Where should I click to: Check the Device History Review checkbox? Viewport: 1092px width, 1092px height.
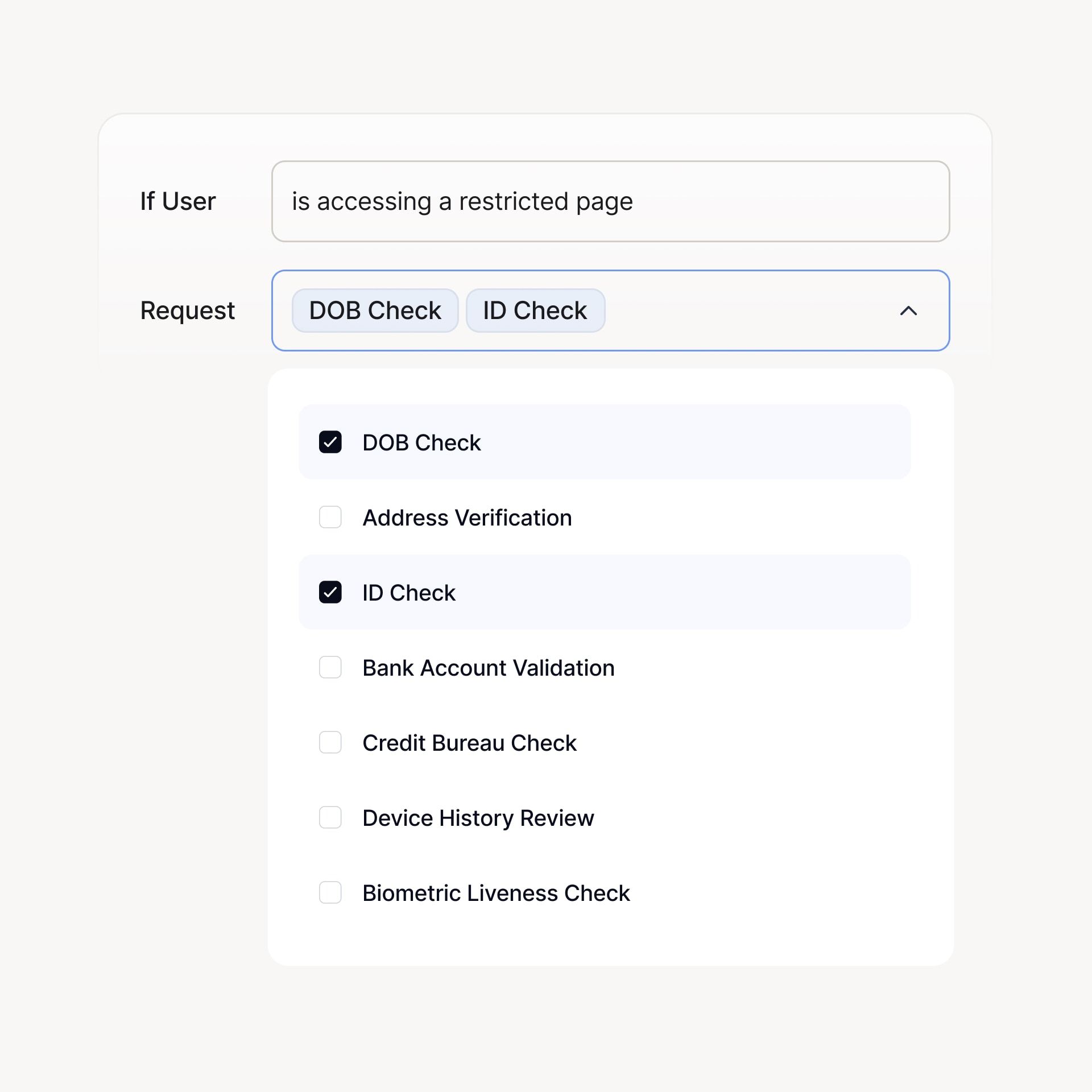coord(330,817)
